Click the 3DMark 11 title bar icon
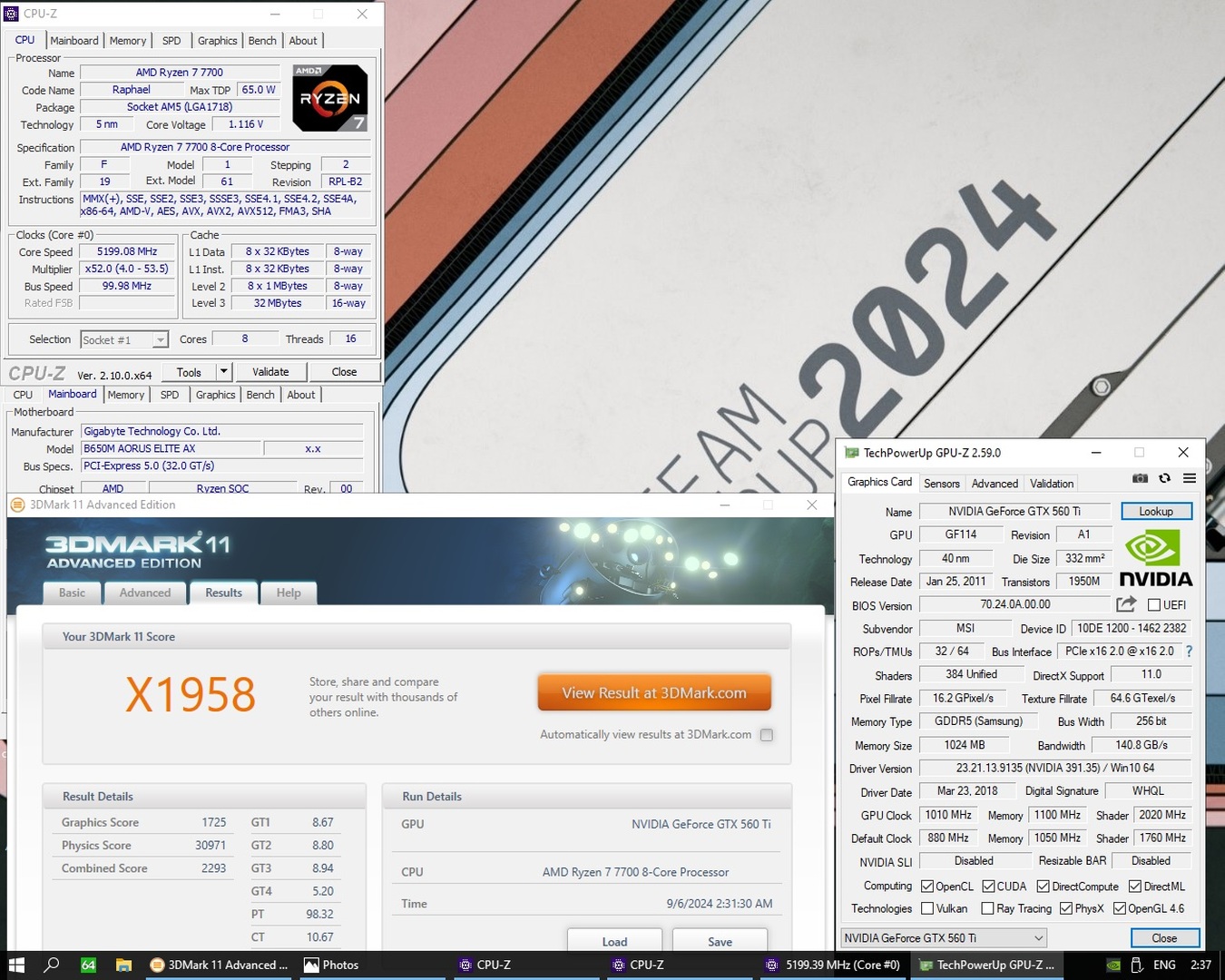 click(x=17, y=505)
